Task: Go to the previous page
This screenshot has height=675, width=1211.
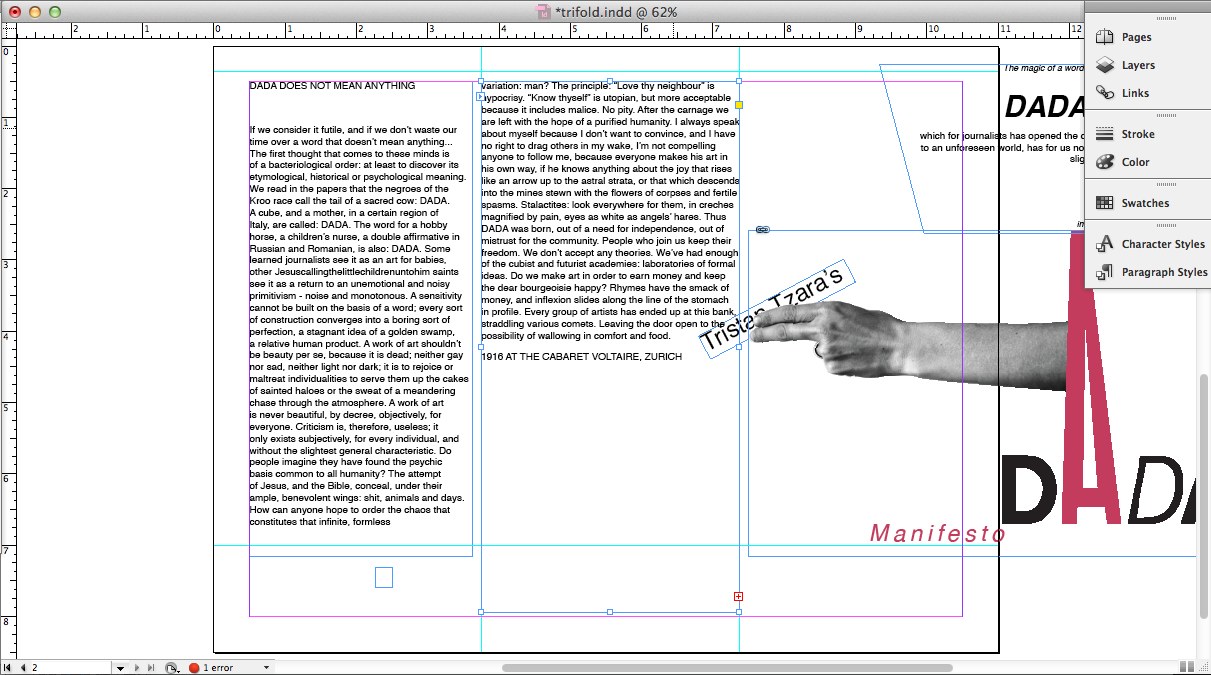Action: 22,667
